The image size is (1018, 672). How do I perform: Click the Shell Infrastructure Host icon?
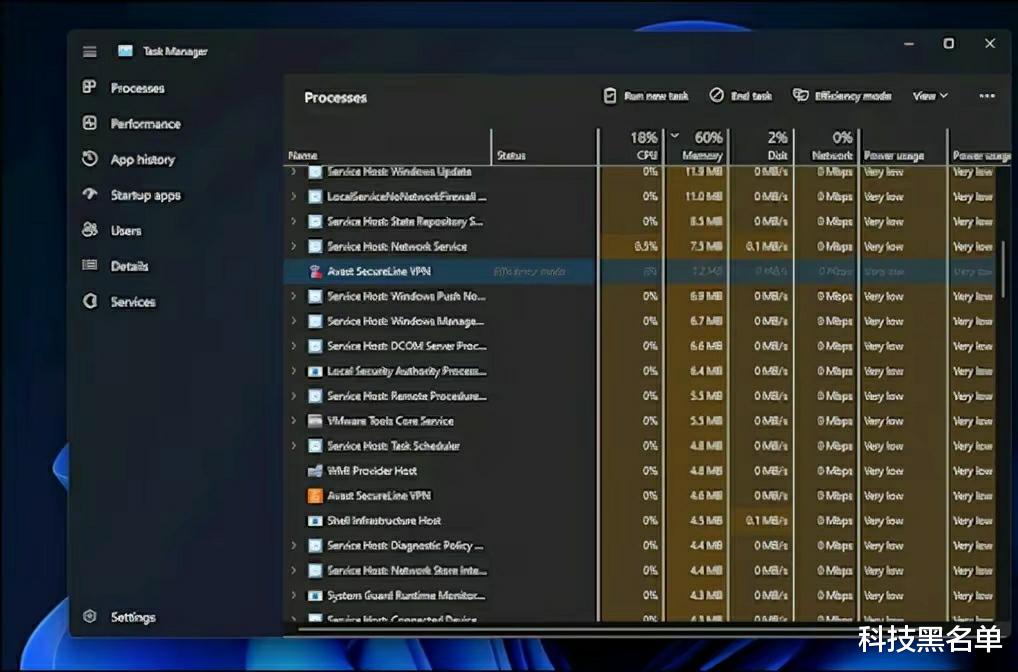point(315,521)
